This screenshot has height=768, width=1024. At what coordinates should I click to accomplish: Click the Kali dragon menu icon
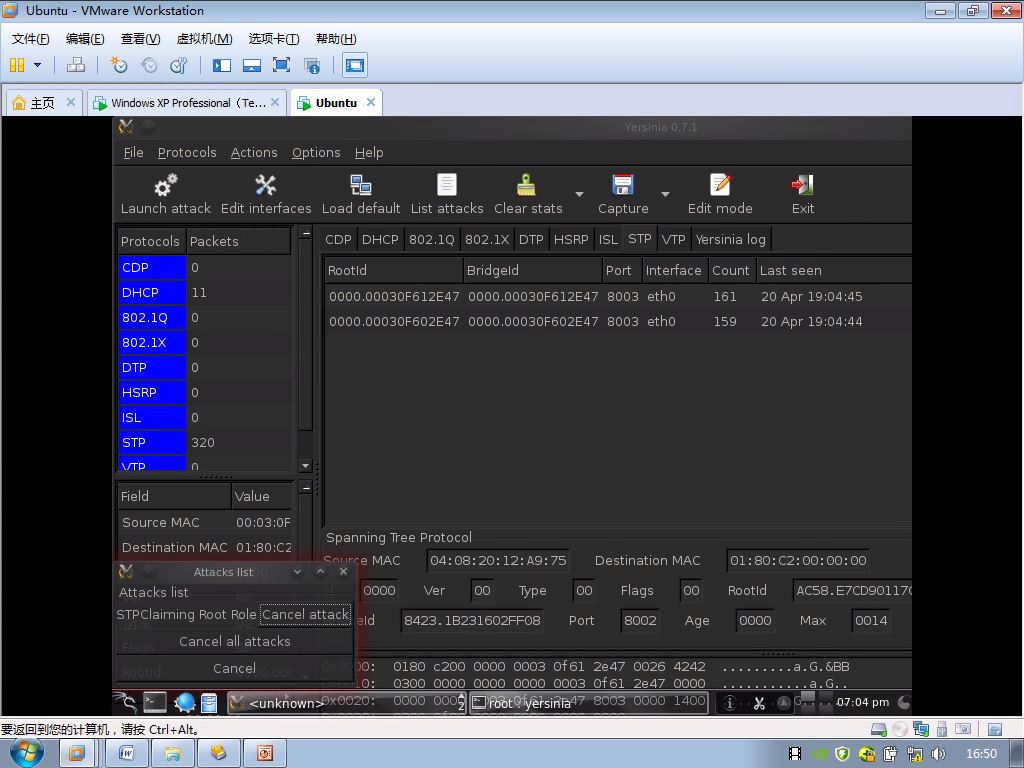[x=125, y=702]
